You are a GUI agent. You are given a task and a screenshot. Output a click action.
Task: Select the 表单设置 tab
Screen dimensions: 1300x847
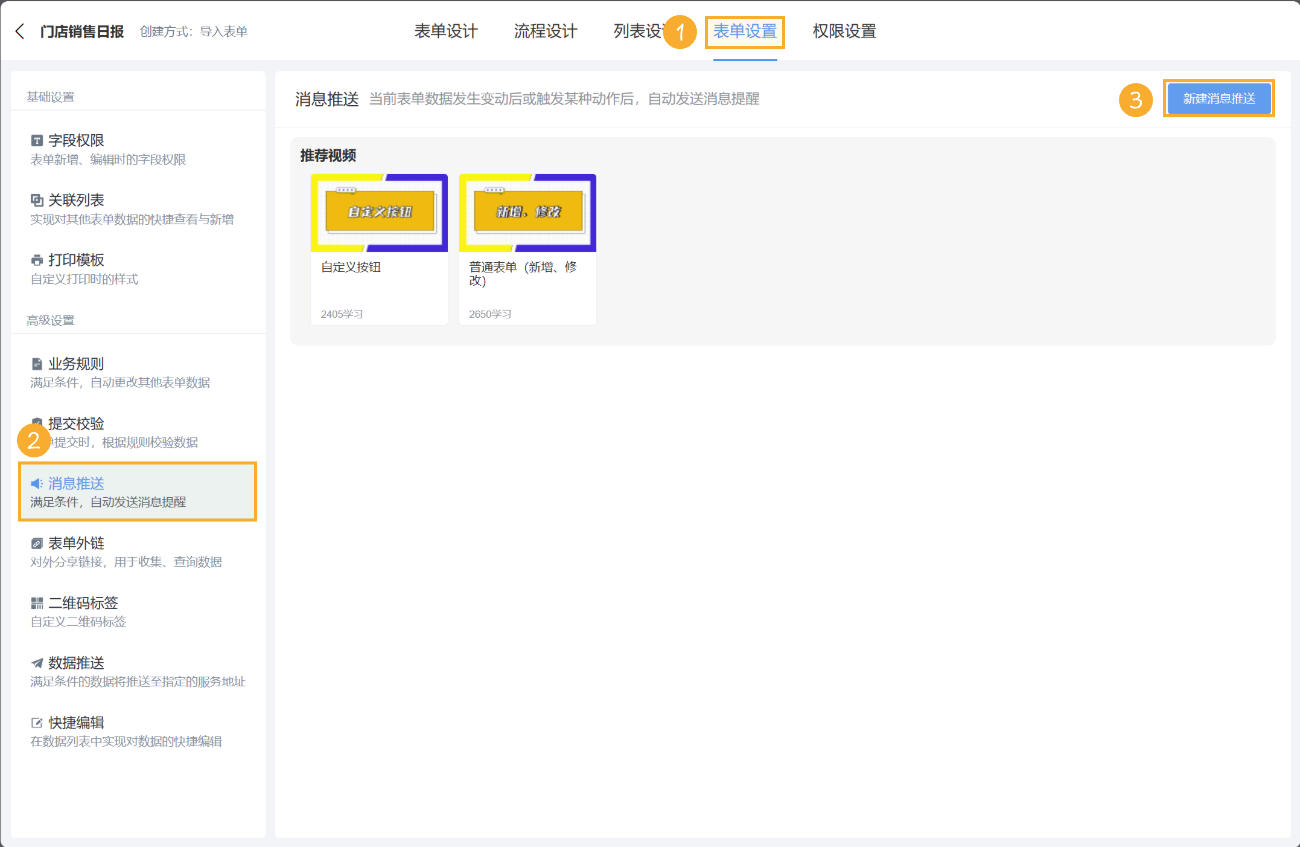[744, 31]
